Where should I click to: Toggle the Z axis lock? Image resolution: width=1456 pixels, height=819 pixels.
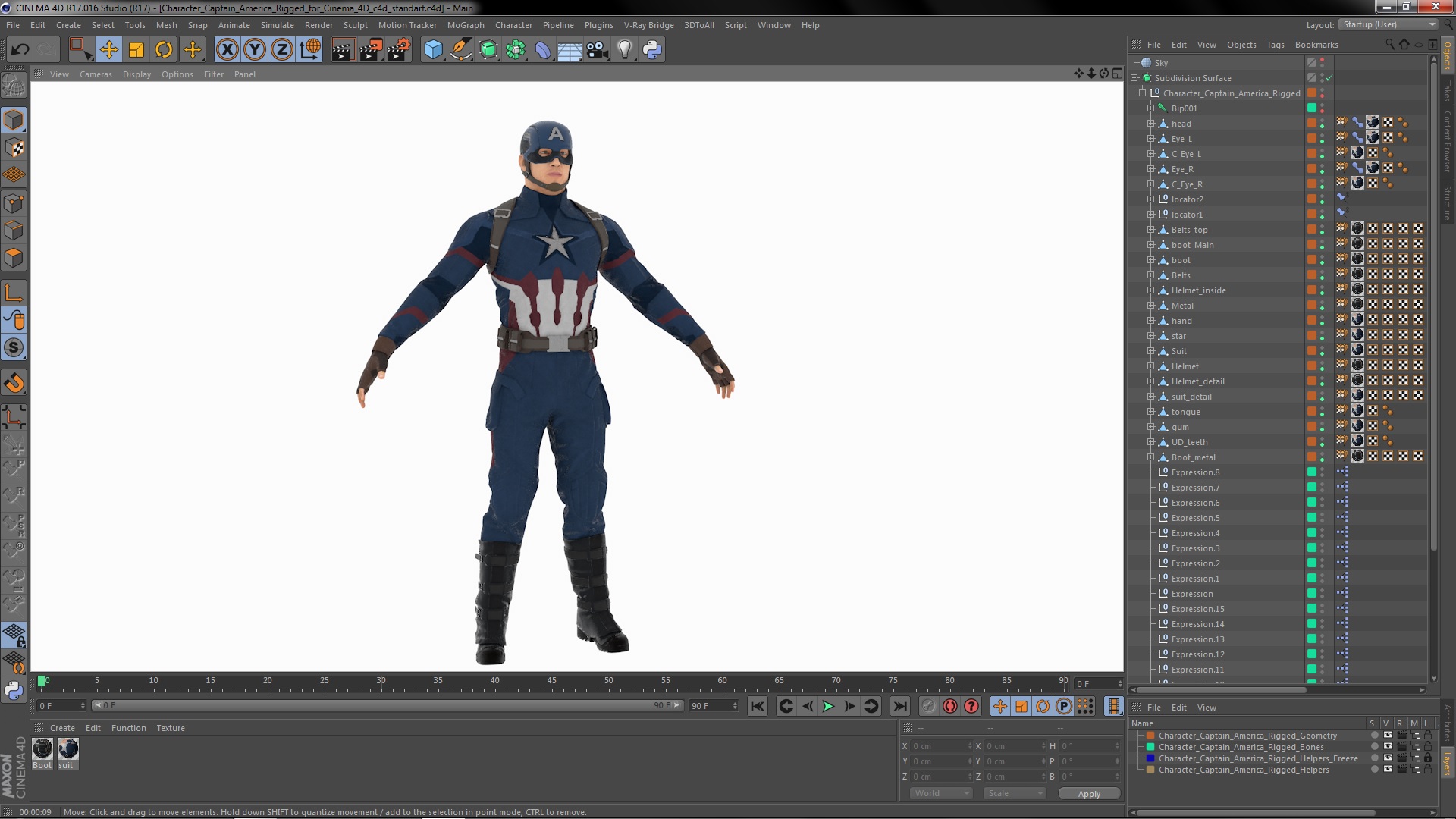point(281,50)
